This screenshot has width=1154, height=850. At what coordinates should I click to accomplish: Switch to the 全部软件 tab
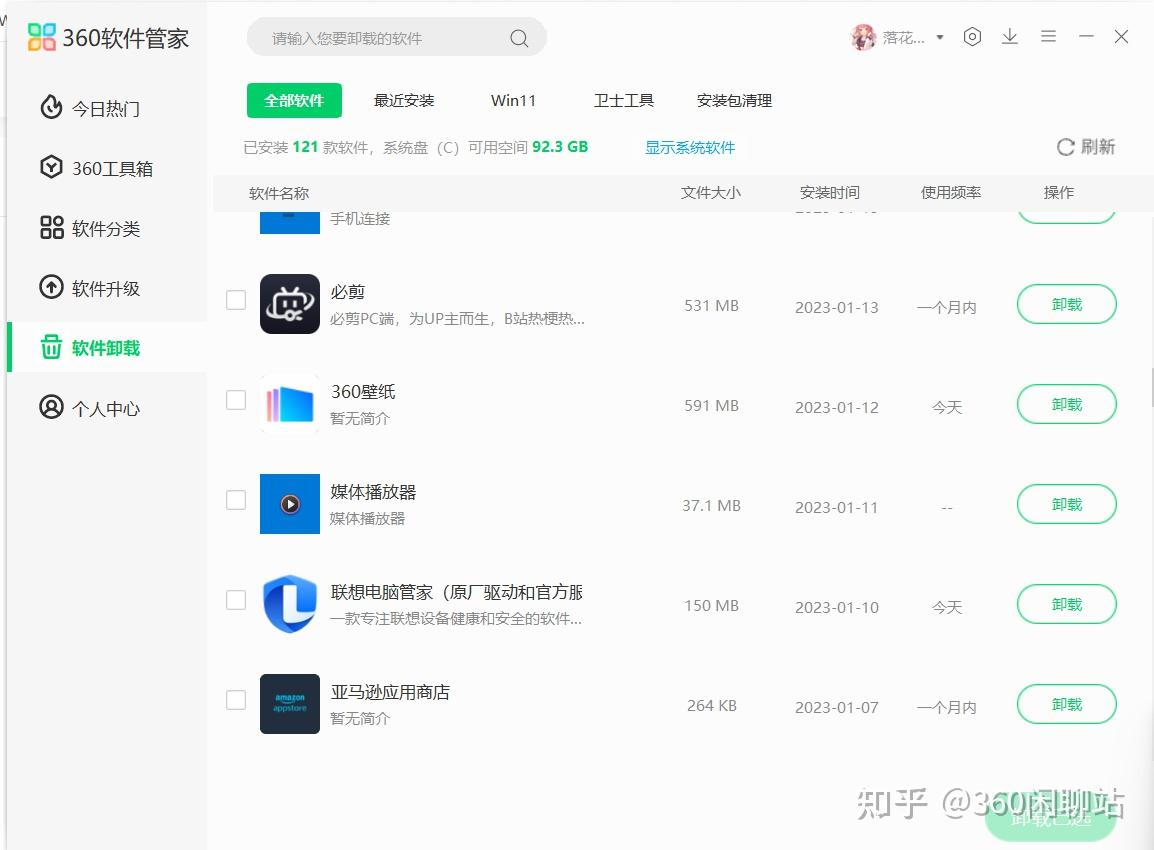tap(294, 100)
